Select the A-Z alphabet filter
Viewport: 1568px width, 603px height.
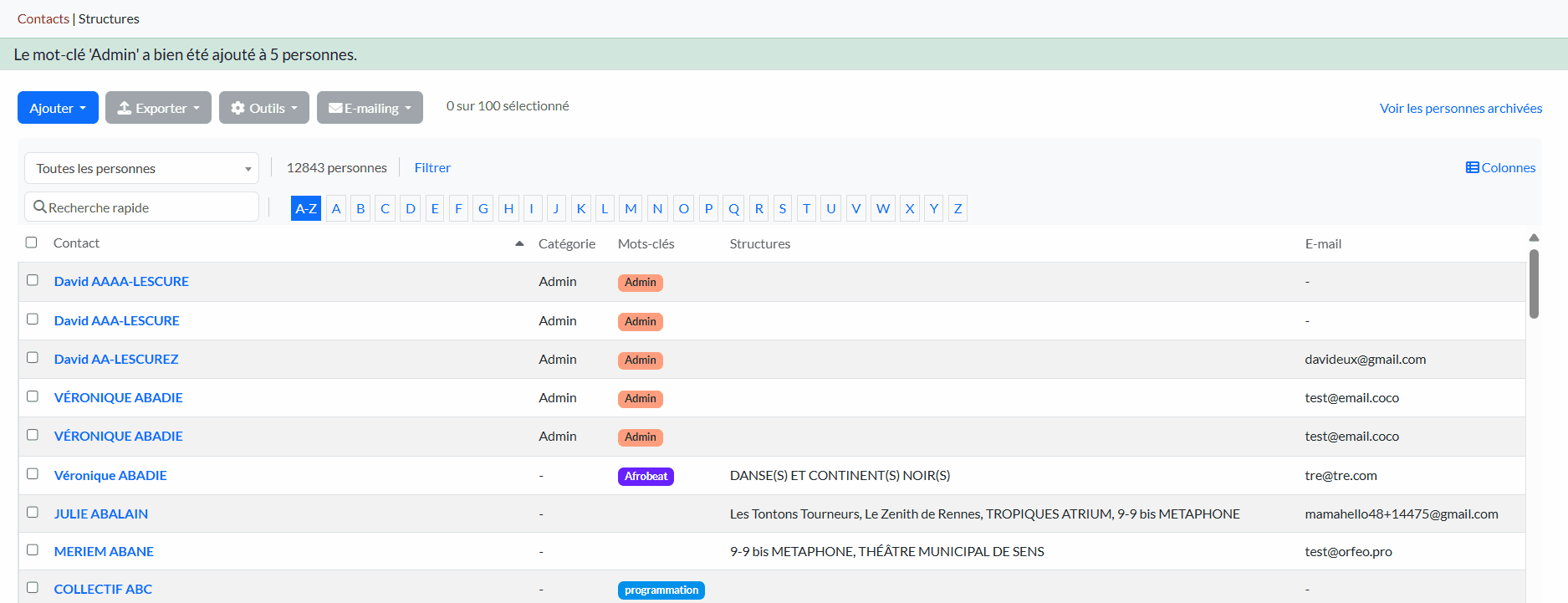(306, 208)
